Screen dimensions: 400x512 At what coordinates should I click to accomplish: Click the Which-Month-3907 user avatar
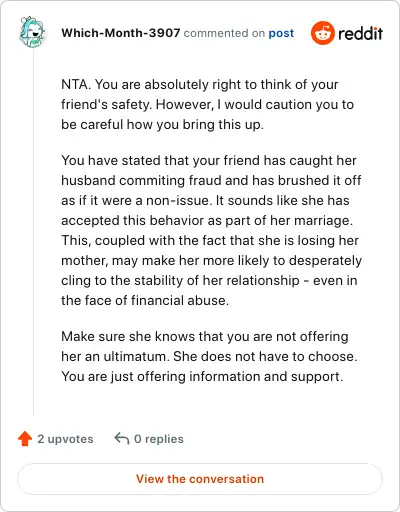coord(32,32)
